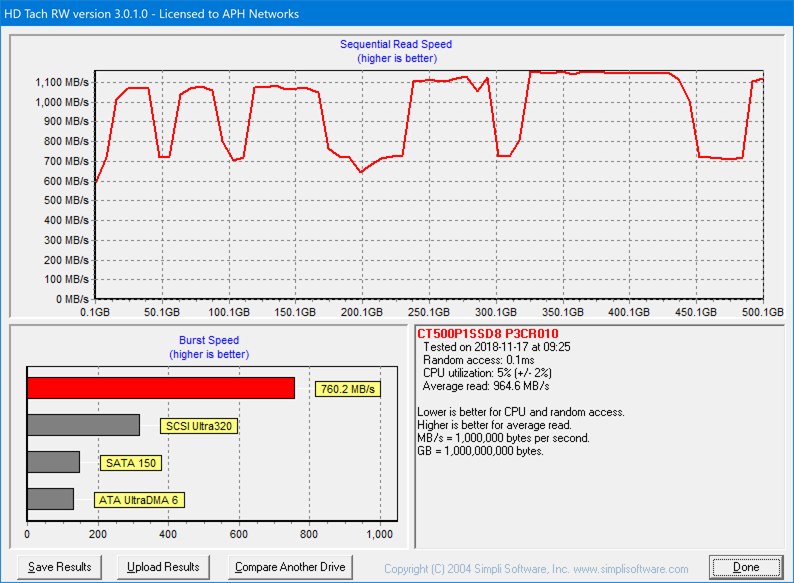Close the results with the Done button

click(745, 567)
